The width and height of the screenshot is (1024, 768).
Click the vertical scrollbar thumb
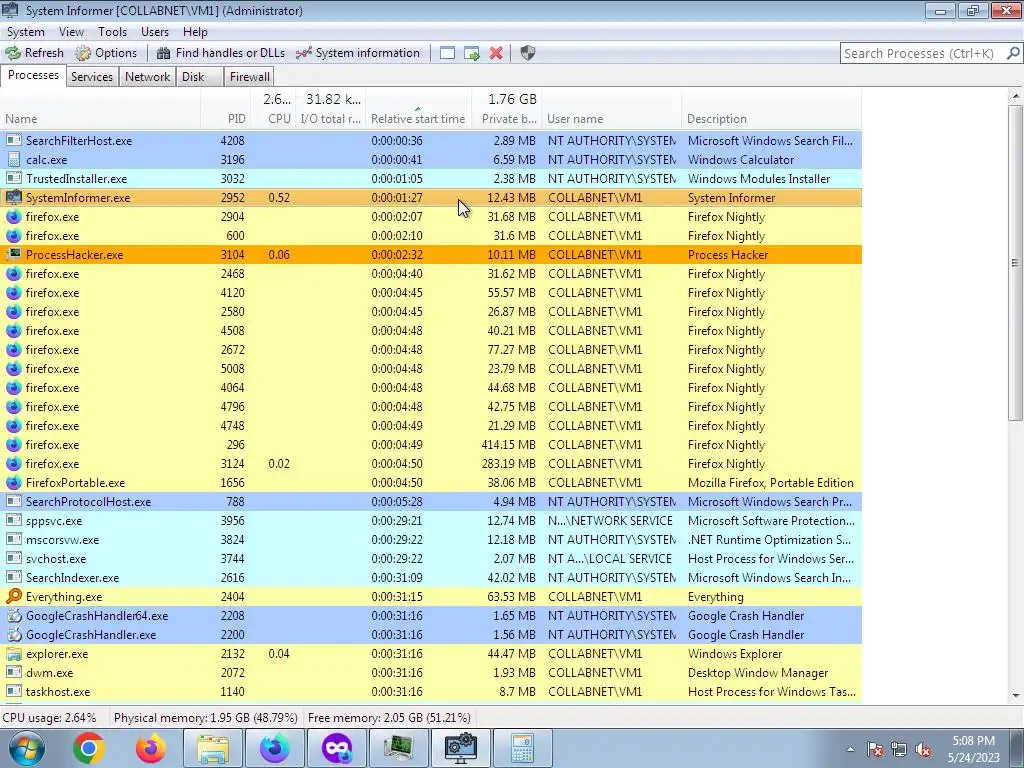(x=1016, y=262)
